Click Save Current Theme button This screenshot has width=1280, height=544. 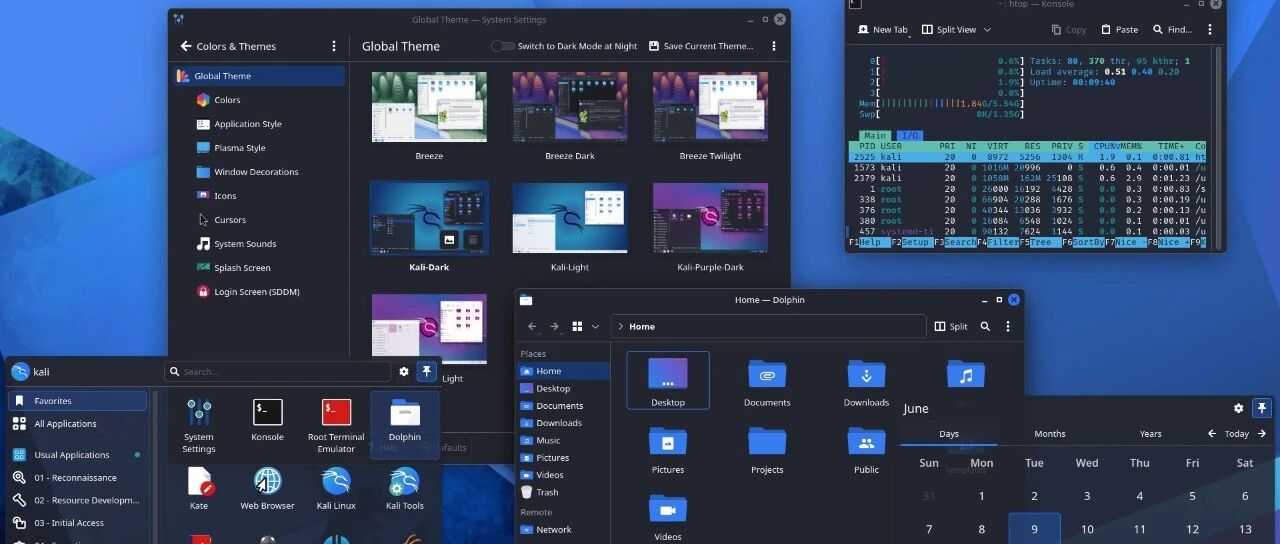coord(701,46)
